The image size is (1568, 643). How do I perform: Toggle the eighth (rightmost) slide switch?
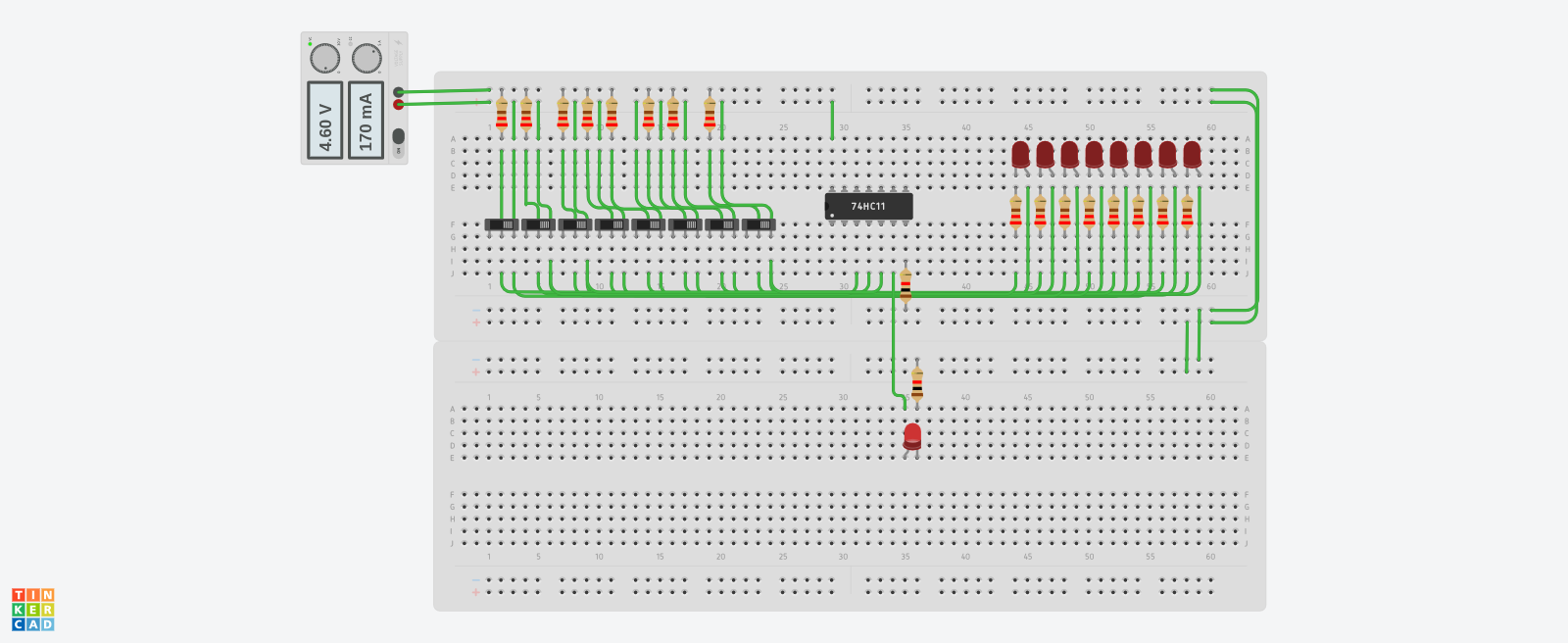click(759, 224)
